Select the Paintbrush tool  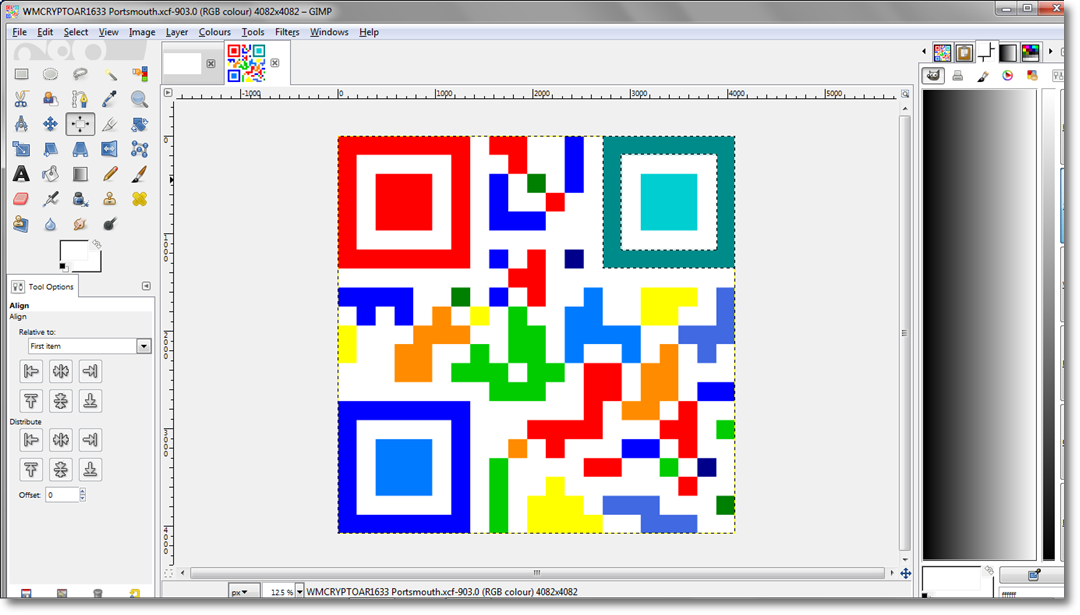pos(140,174)
